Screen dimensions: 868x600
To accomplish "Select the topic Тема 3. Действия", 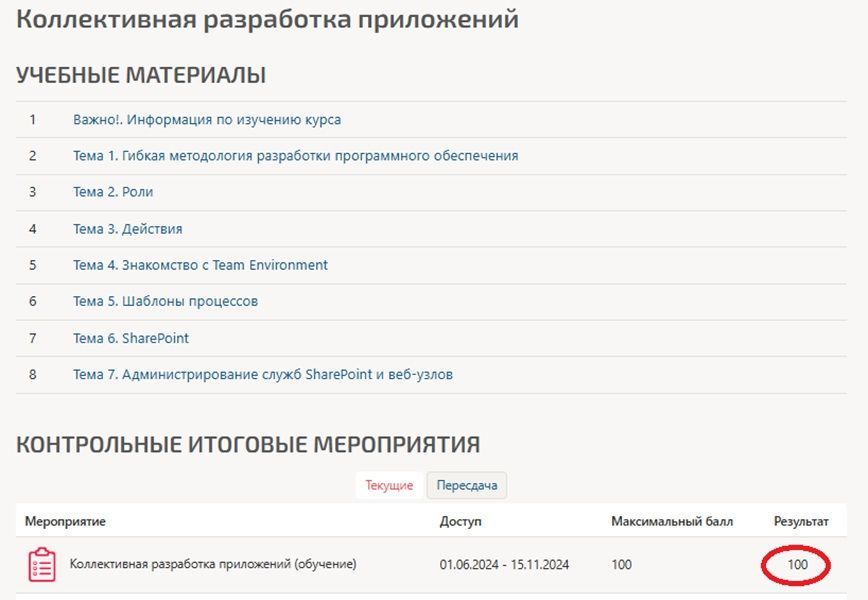I will click(127, 229).
